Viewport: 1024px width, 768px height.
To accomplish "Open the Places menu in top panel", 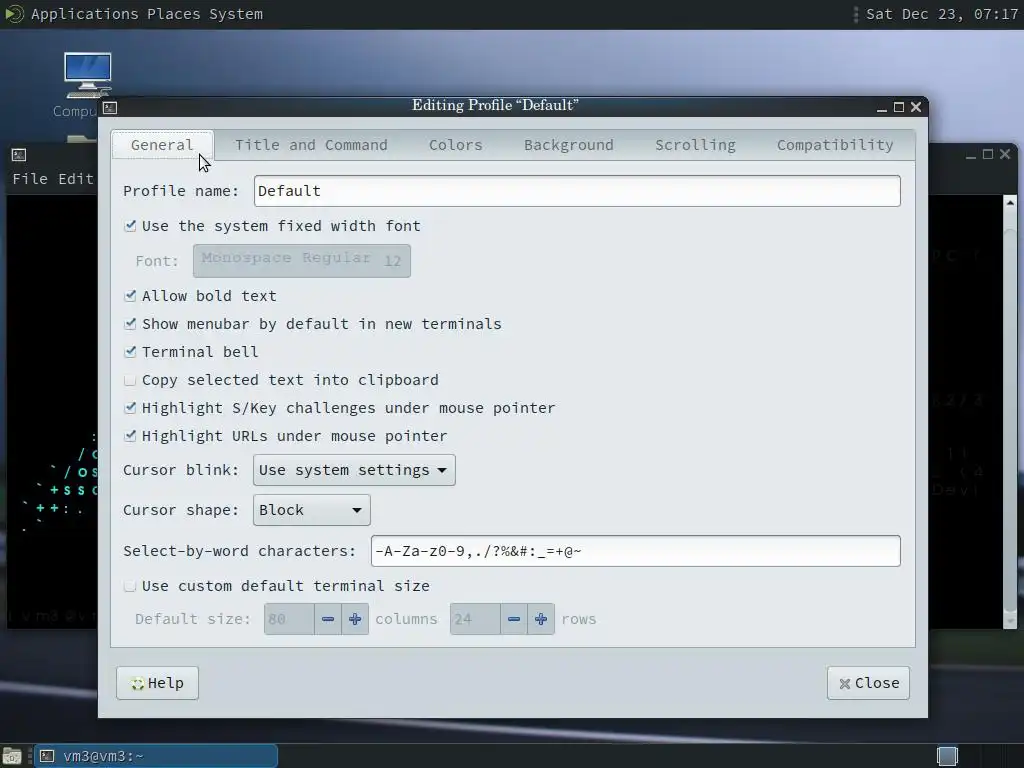I will point(174,14).
